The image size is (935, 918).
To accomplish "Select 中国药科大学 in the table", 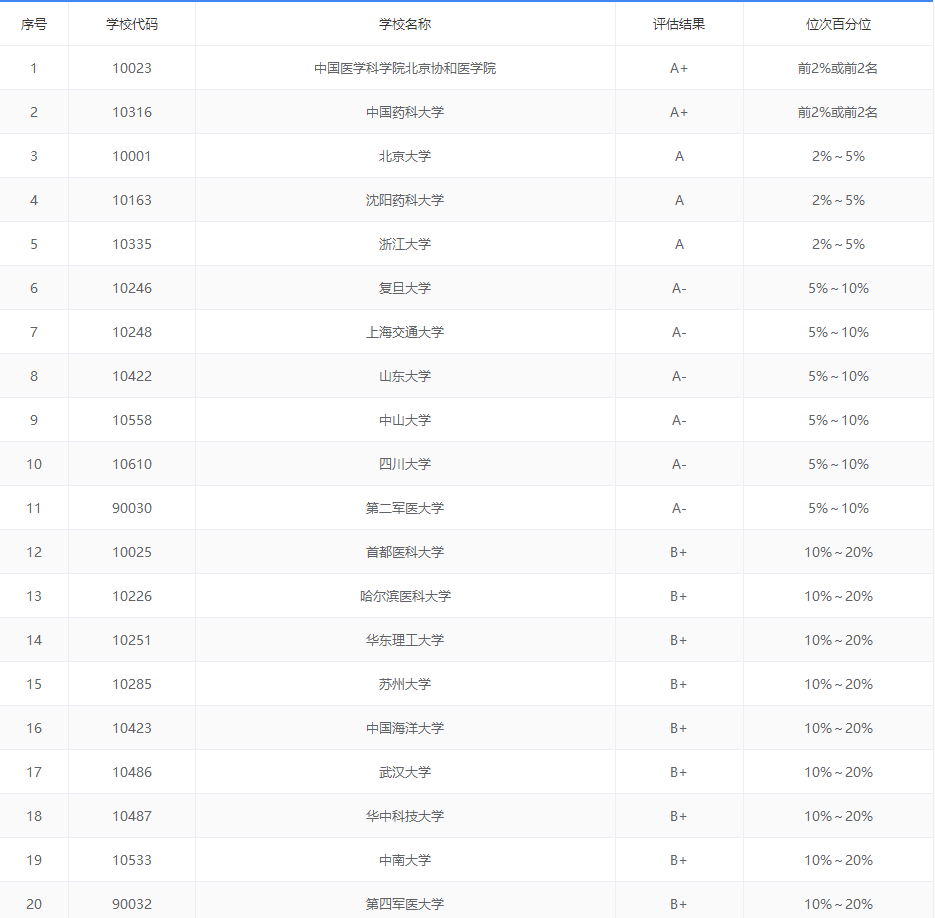I will tap(405, 112).
